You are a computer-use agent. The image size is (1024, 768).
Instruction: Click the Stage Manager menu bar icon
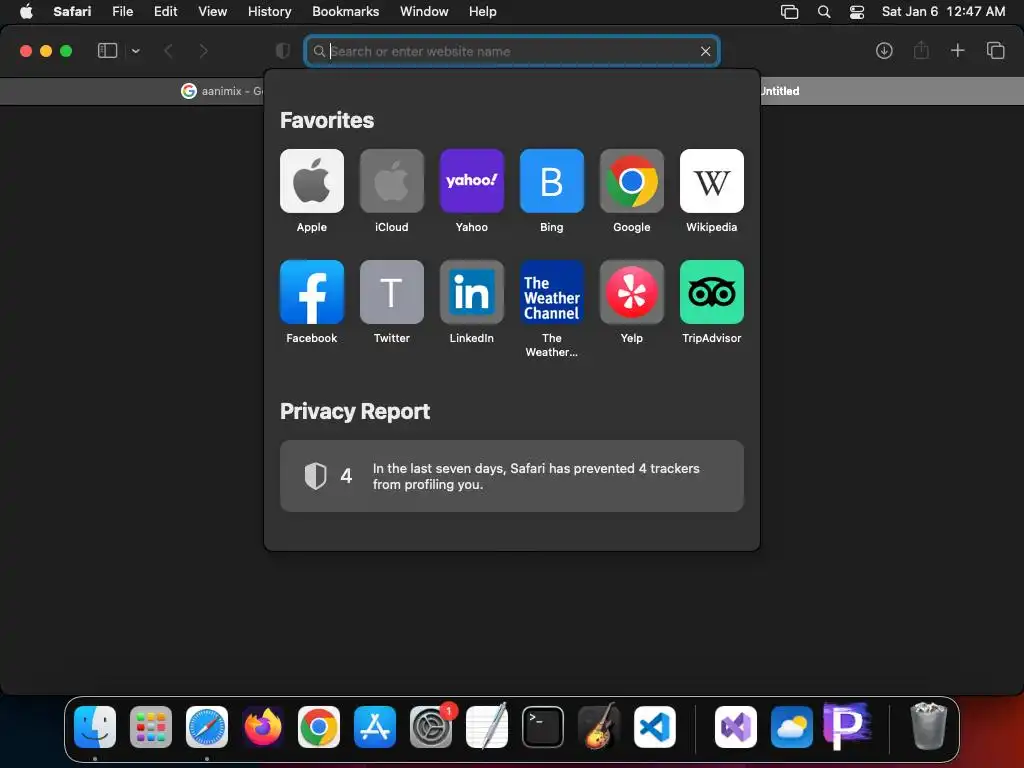tap(790, 12)
